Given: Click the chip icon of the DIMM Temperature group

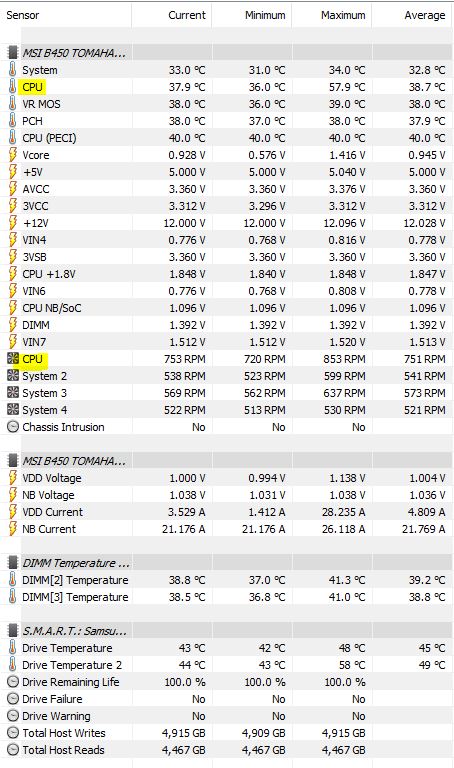Looking at the screenshot, I should 13,563.
